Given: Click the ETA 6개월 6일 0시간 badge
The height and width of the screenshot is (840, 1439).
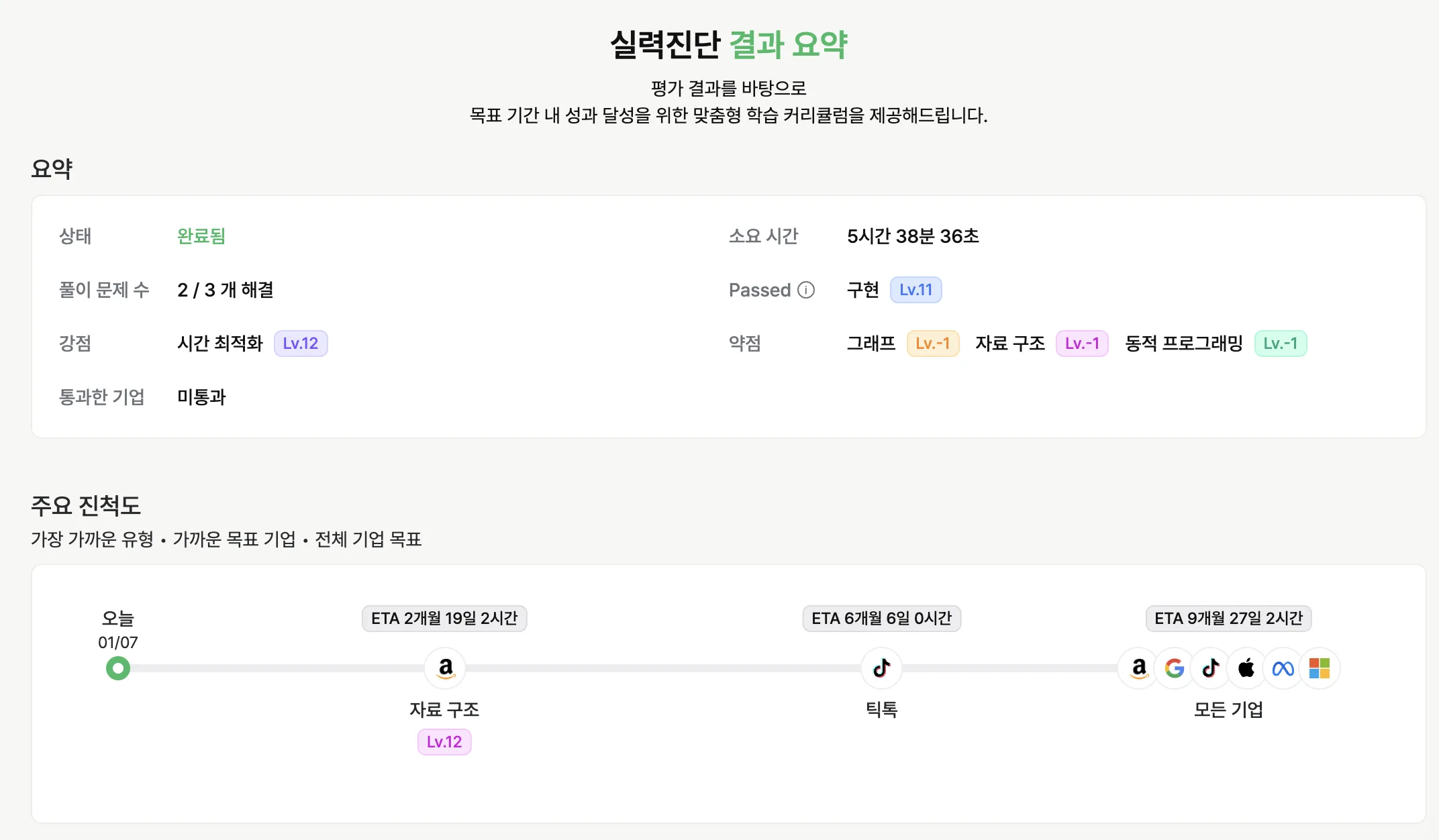Looking at the screenshot, I should click(881, 618).
